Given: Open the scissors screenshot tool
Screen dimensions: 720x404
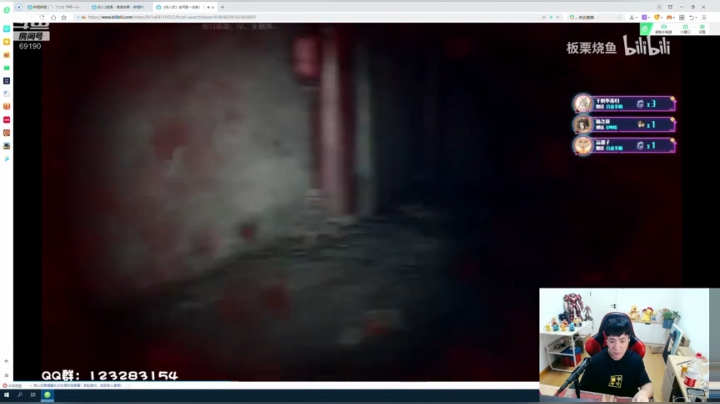Looking at the screenshot, I should [632, 17].
